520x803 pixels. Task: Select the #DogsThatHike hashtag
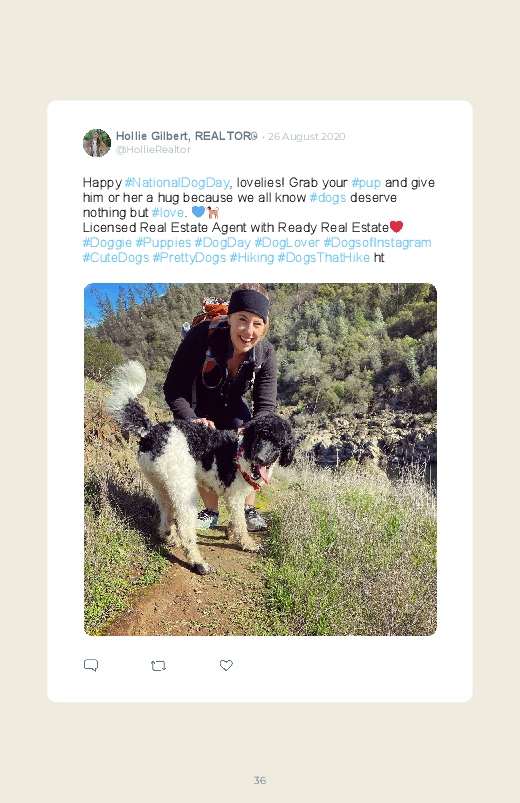pos(323,258)
